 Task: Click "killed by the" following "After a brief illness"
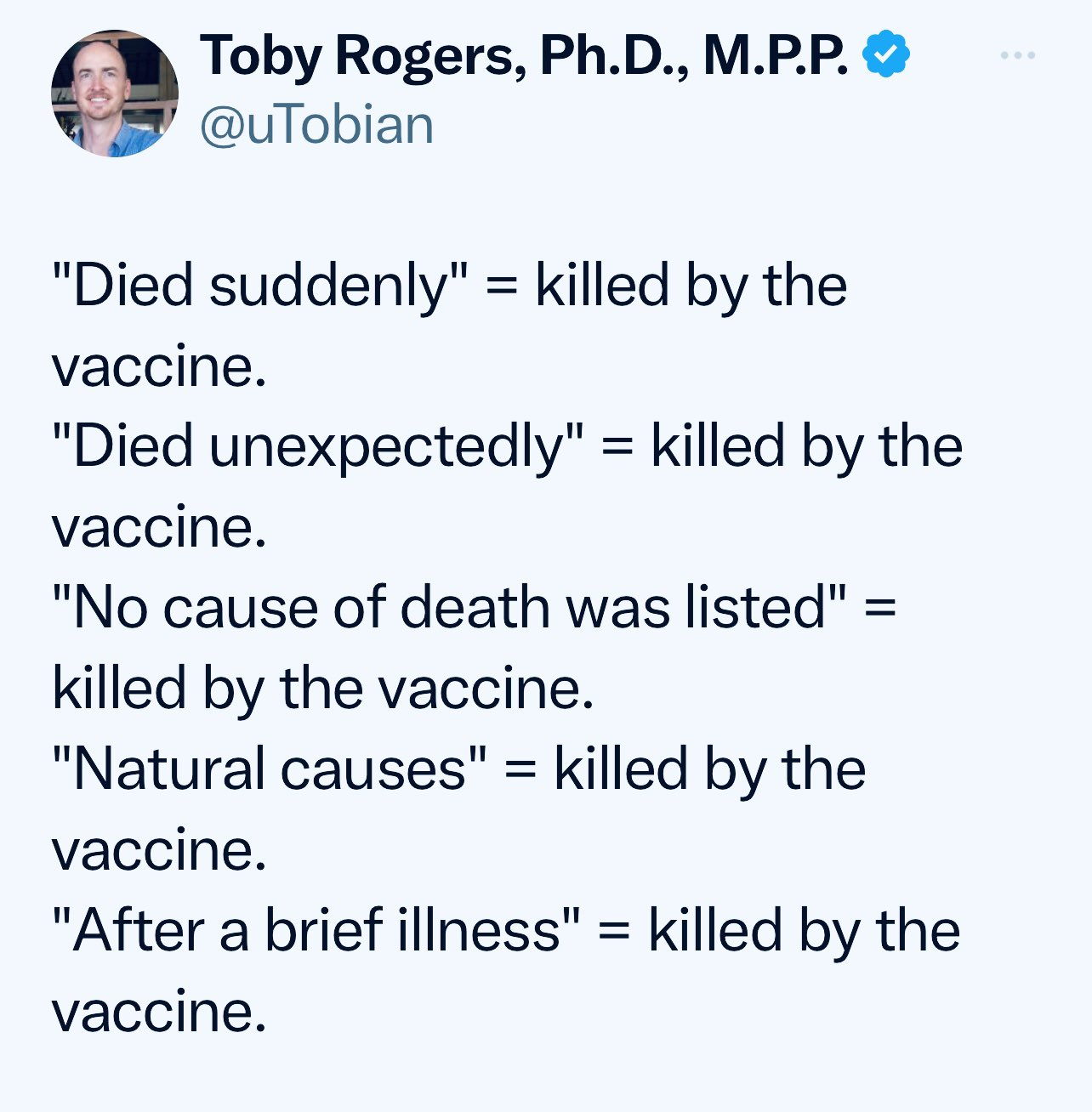(x=805, y=930)
